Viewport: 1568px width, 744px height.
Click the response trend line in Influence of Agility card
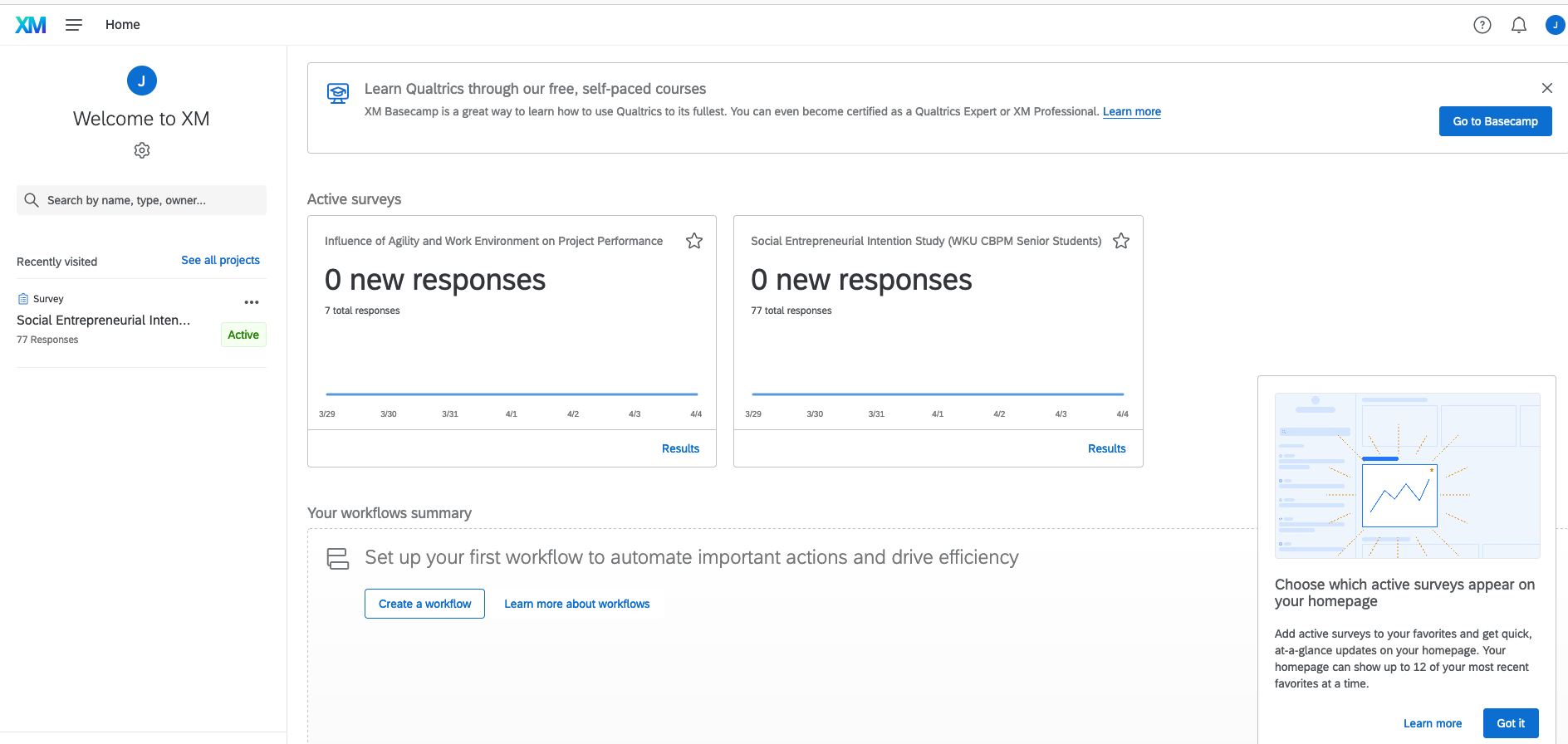point(512,394)
